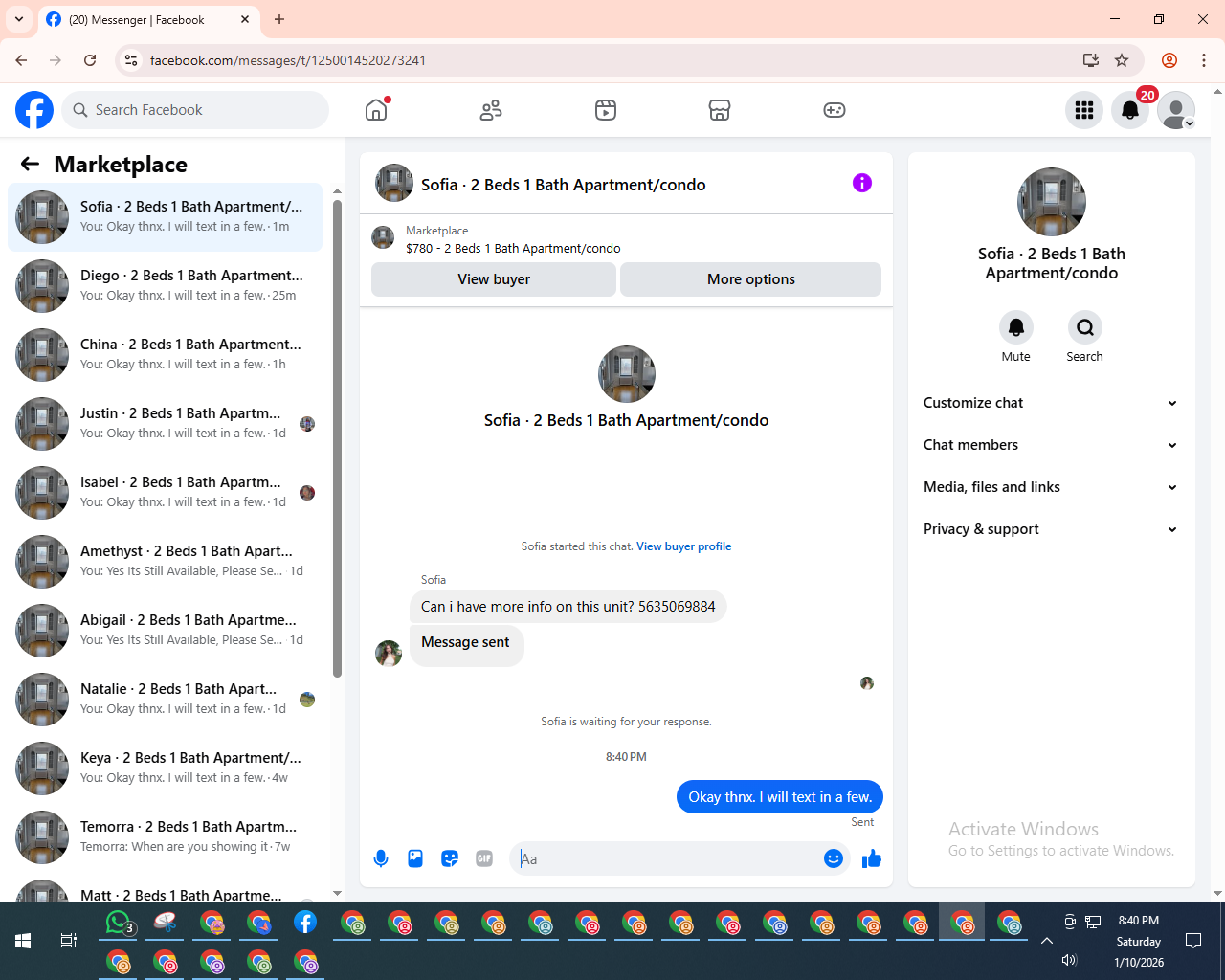Open the notifications bell with 20 badge
Image resolution: width=1225 pixels, height=980 pixels.
coord(1130,110)
